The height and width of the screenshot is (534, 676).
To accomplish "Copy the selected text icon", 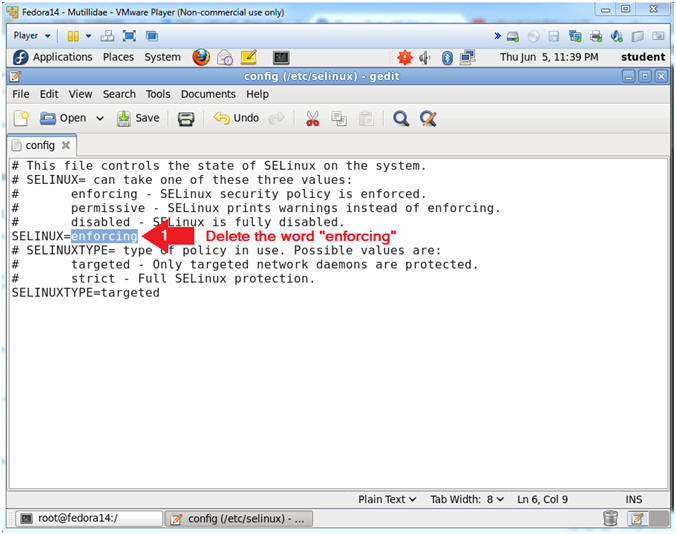I will pos(339,119).
